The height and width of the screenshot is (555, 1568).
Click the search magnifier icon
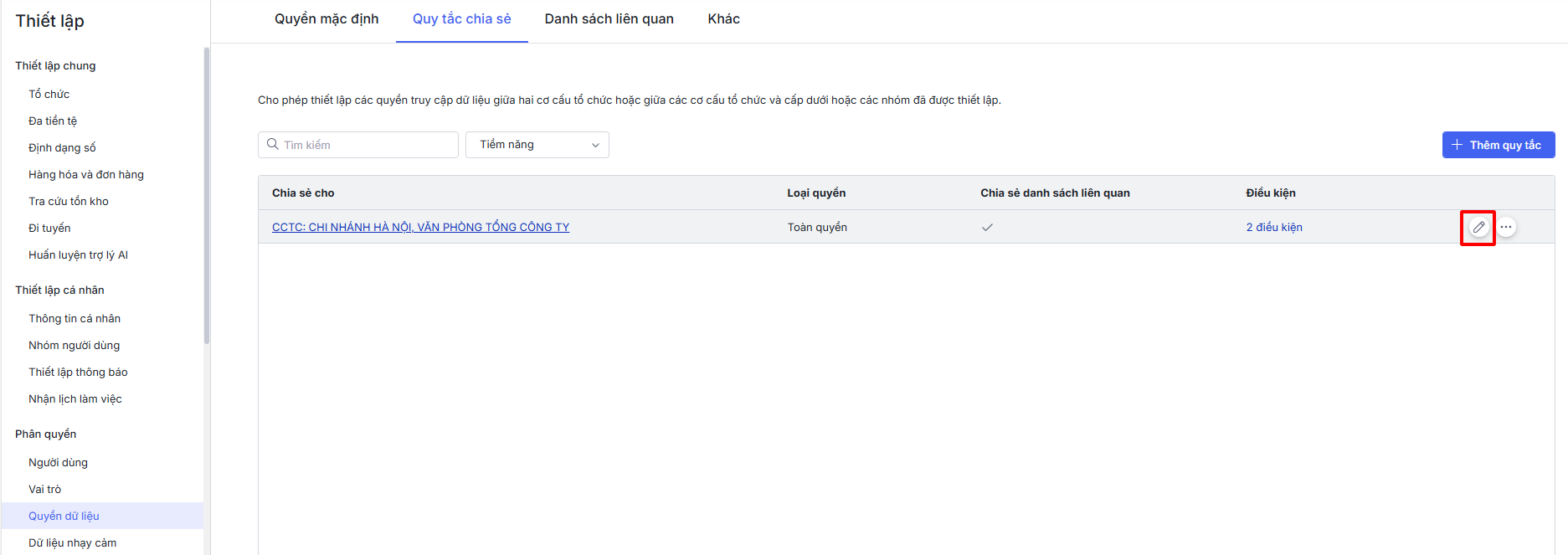(x=273, y=145)
